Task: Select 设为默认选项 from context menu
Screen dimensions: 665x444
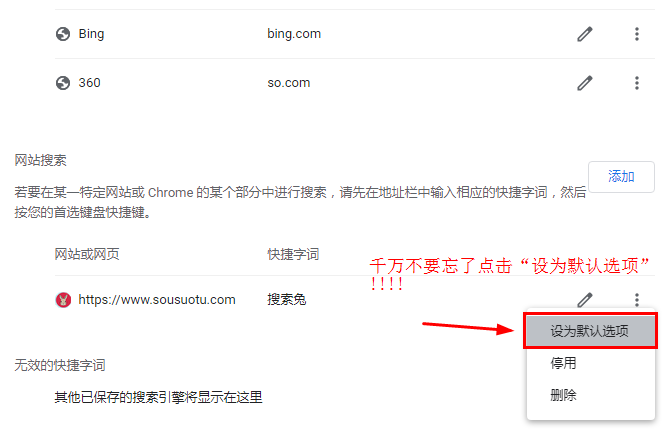Action: [590, 331]
